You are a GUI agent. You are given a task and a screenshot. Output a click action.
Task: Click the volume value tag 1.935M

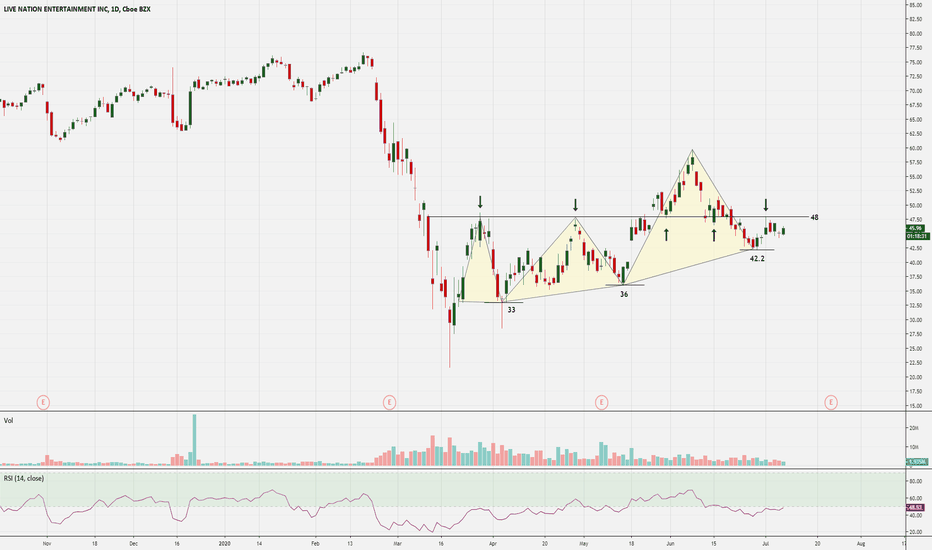click(x=916, y=462)
